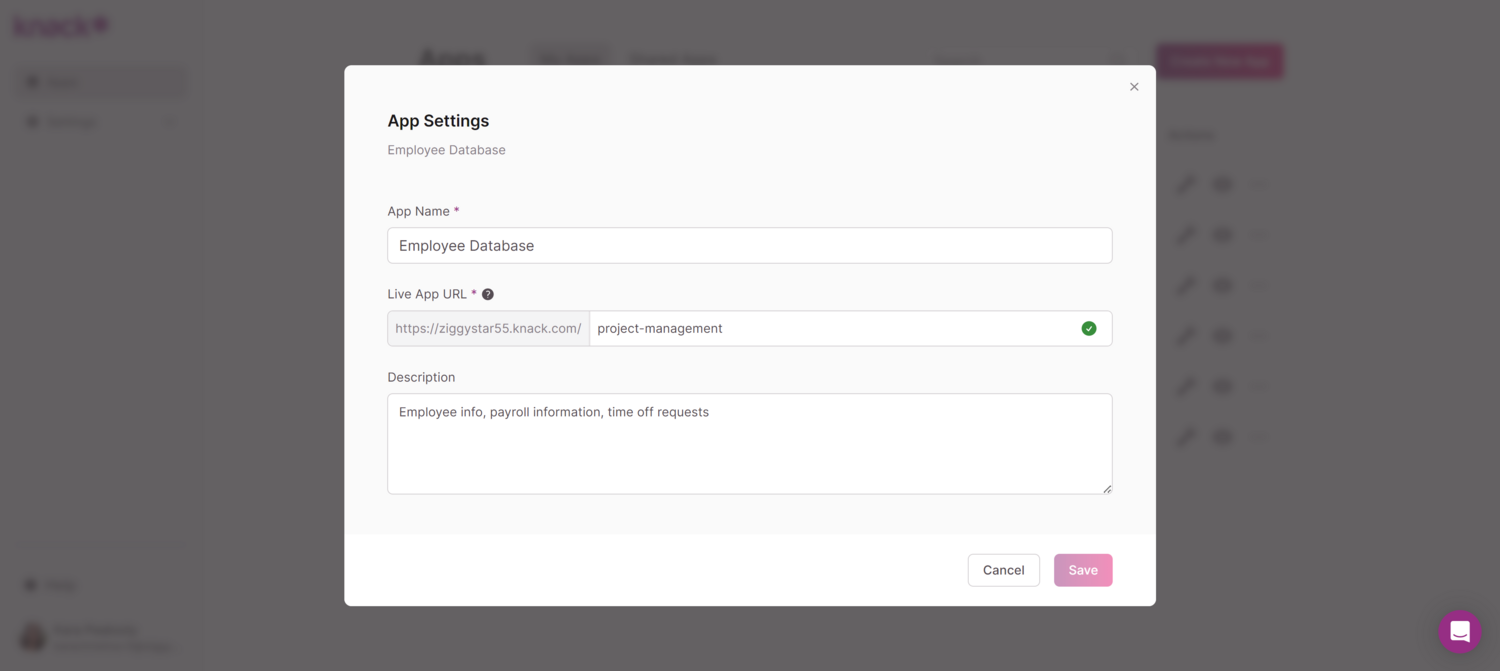Save the app settings

point(1082,570)
